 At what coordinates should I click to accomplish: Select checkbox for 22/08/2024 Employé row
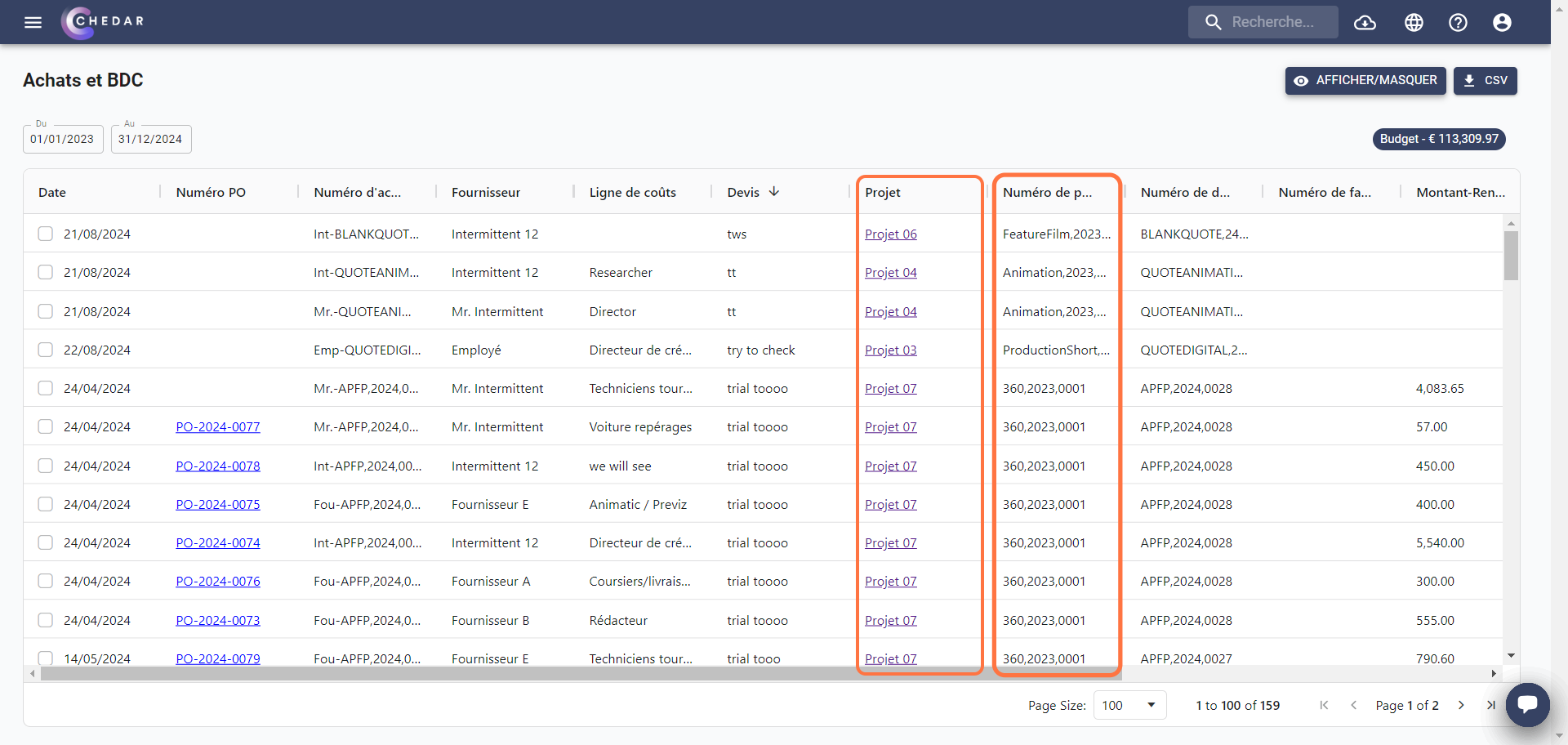(x=46, y=350)
